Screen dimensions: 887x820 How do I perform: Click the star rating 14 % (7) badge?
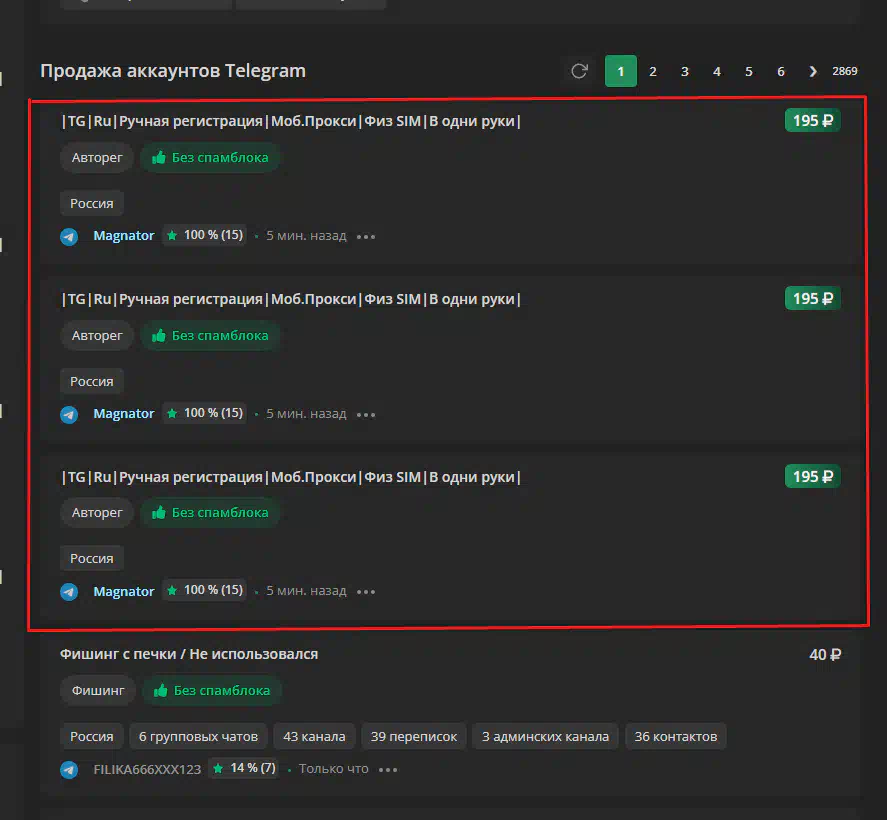pyautogui.click(x=244, y=769)
